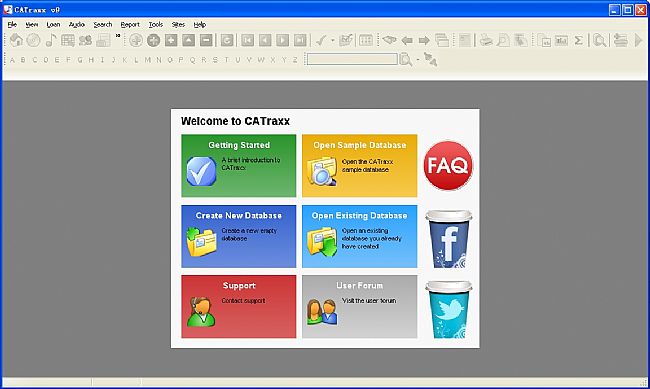Filter by letter S in alphabet bar
This screenshot has width=650, height=389.
215,60
